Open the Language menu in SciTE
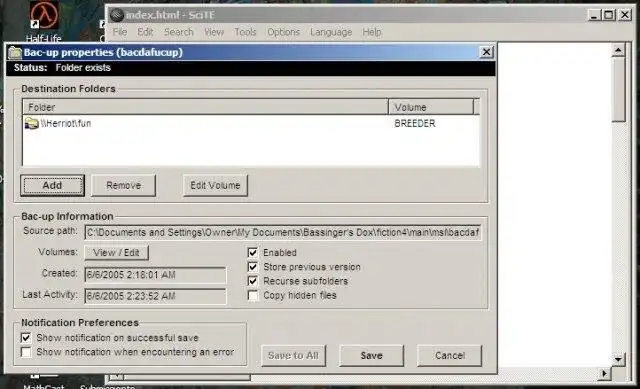The height and width of the screenshot is (389, 640). coord(331,32)
